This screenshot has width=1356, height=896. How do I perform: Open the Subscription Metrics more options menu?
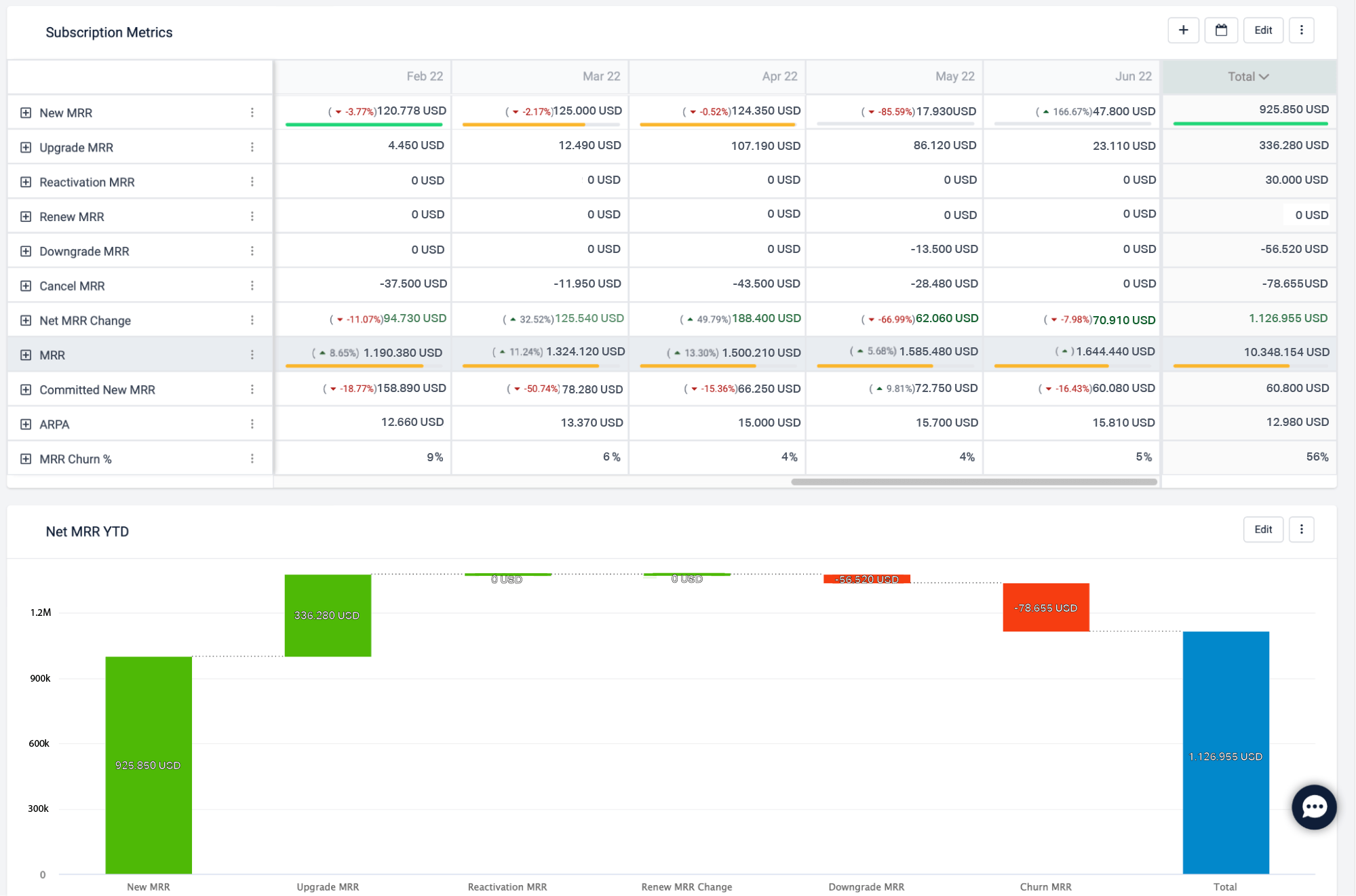[1301, 31]
